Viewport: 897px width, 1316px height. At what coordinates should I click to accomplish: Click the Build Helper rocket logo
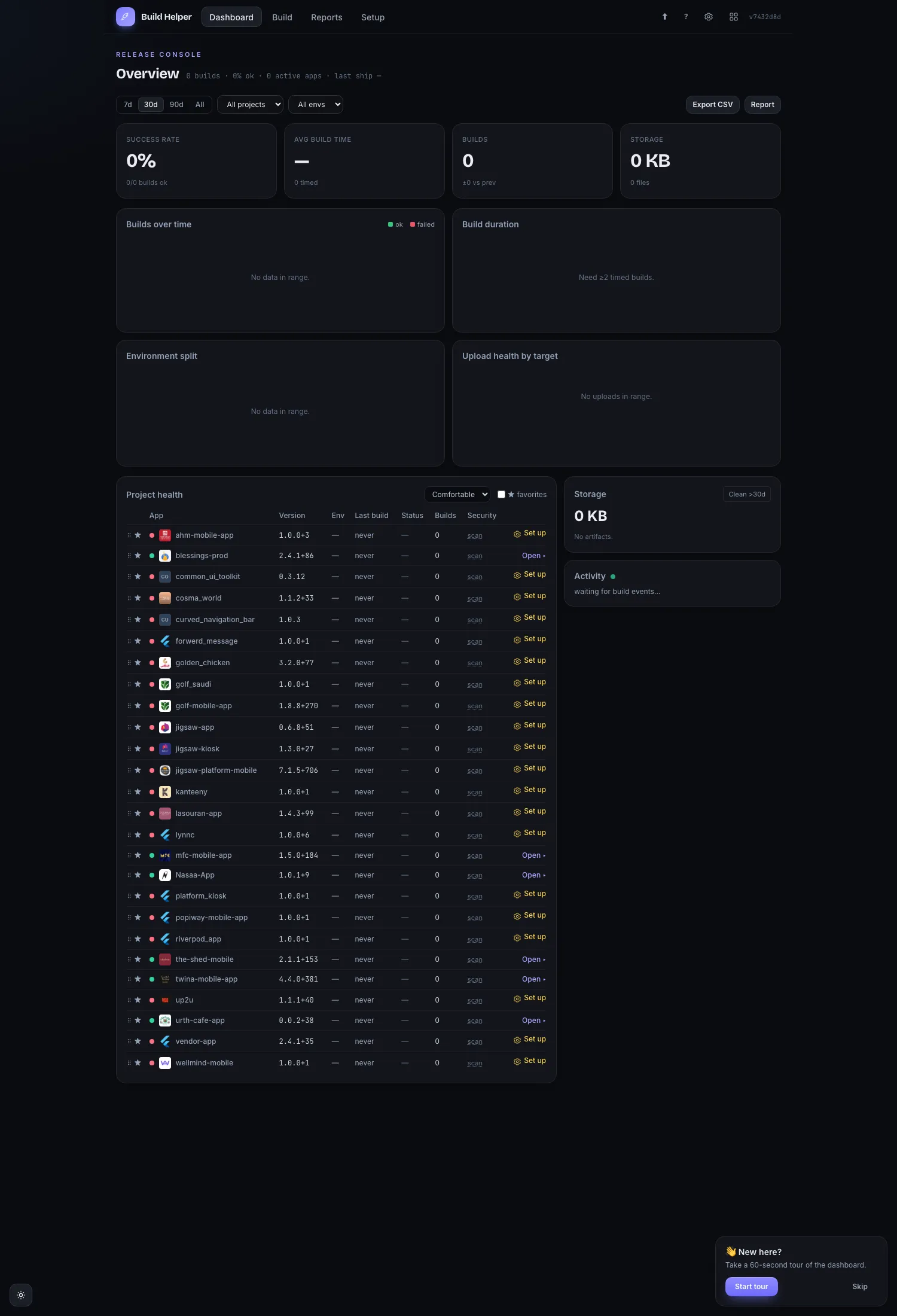[126, 17]
